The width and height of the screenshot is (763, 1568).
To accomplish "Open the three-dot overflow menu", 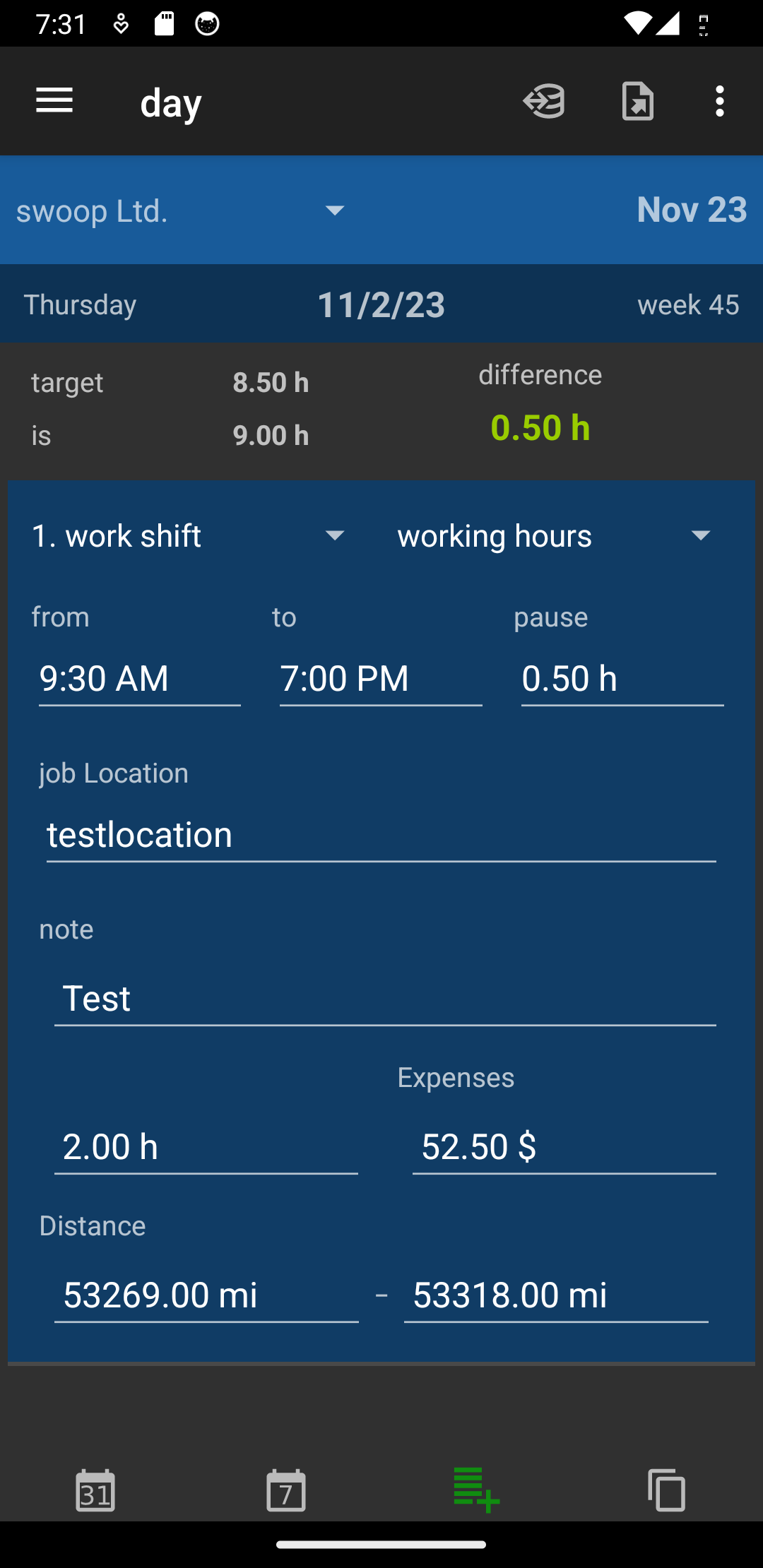I will click(719, 101).
